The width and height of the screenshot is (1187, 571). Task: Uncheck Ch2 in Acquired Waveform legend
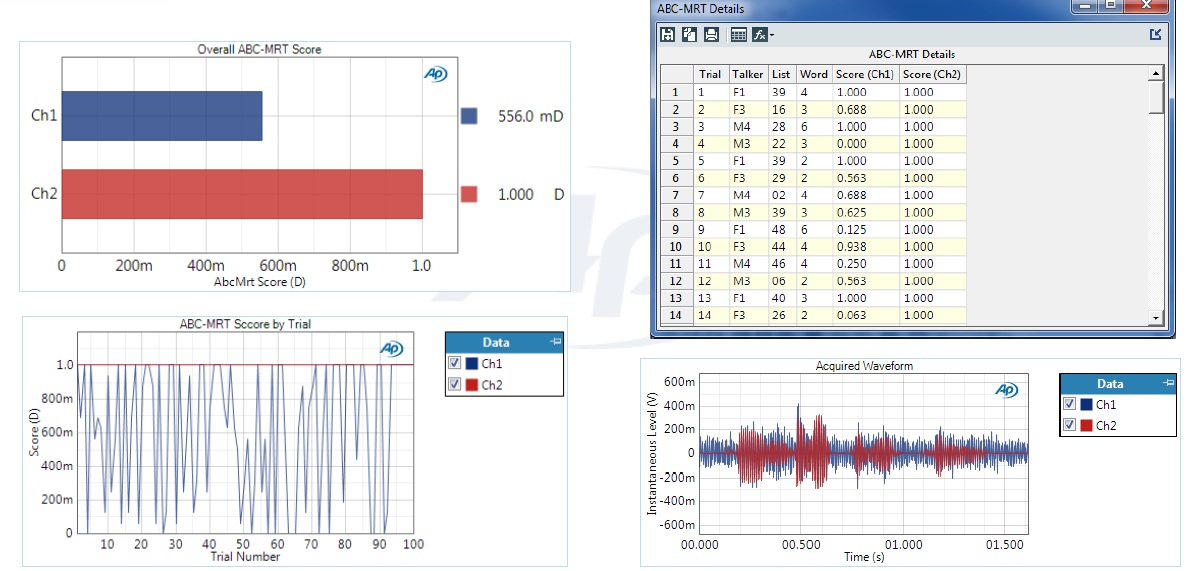1069,425
